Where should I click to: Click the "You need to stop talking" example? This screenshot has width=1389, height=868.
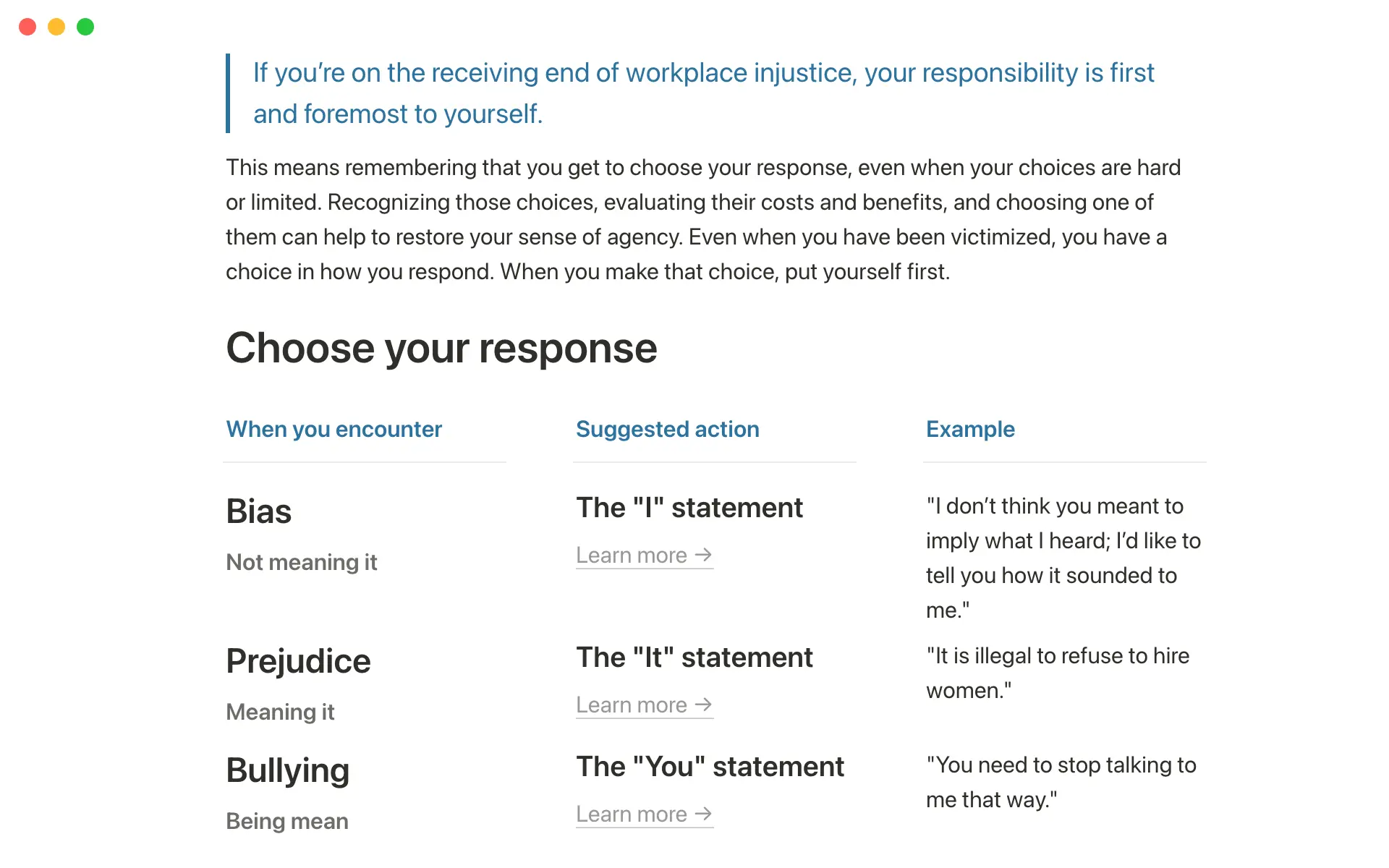(x=1061, y=783)
